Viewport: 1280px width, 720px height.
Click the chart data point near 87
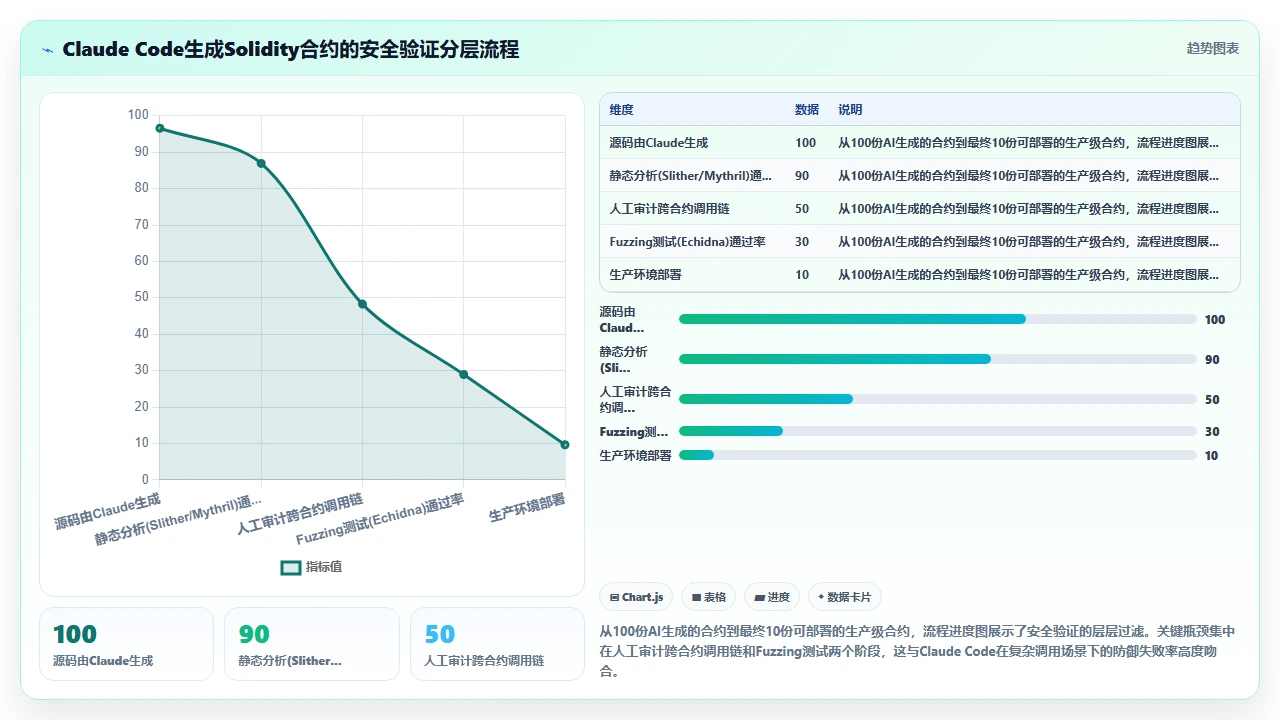[x=261, y=163]
